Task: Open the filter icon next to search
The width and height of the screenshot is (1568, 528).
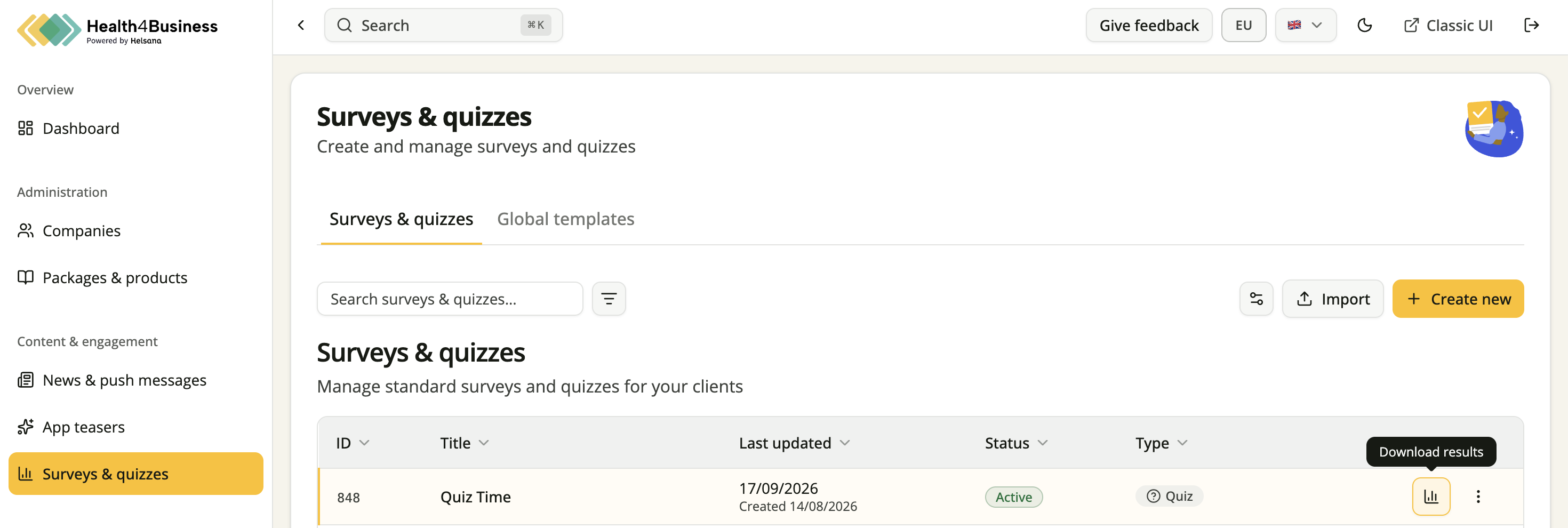Action: coord(609,299)
